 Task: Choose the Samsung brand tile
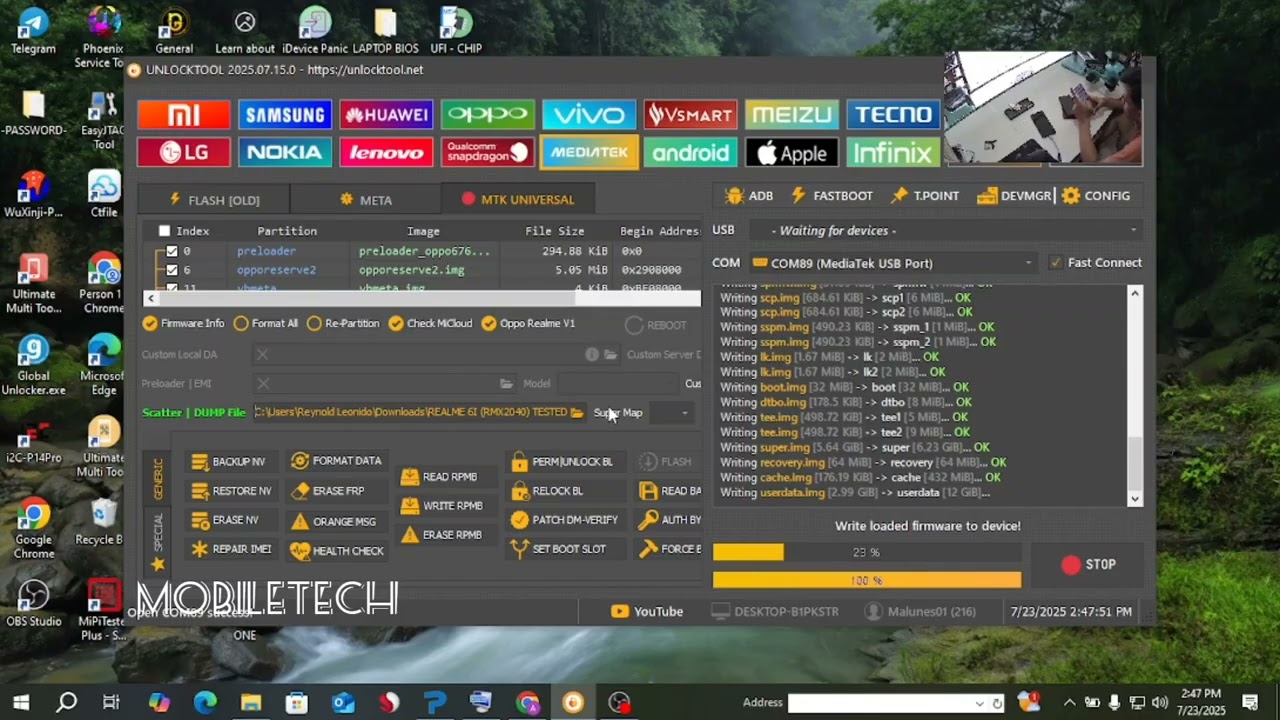pos(285,115)
